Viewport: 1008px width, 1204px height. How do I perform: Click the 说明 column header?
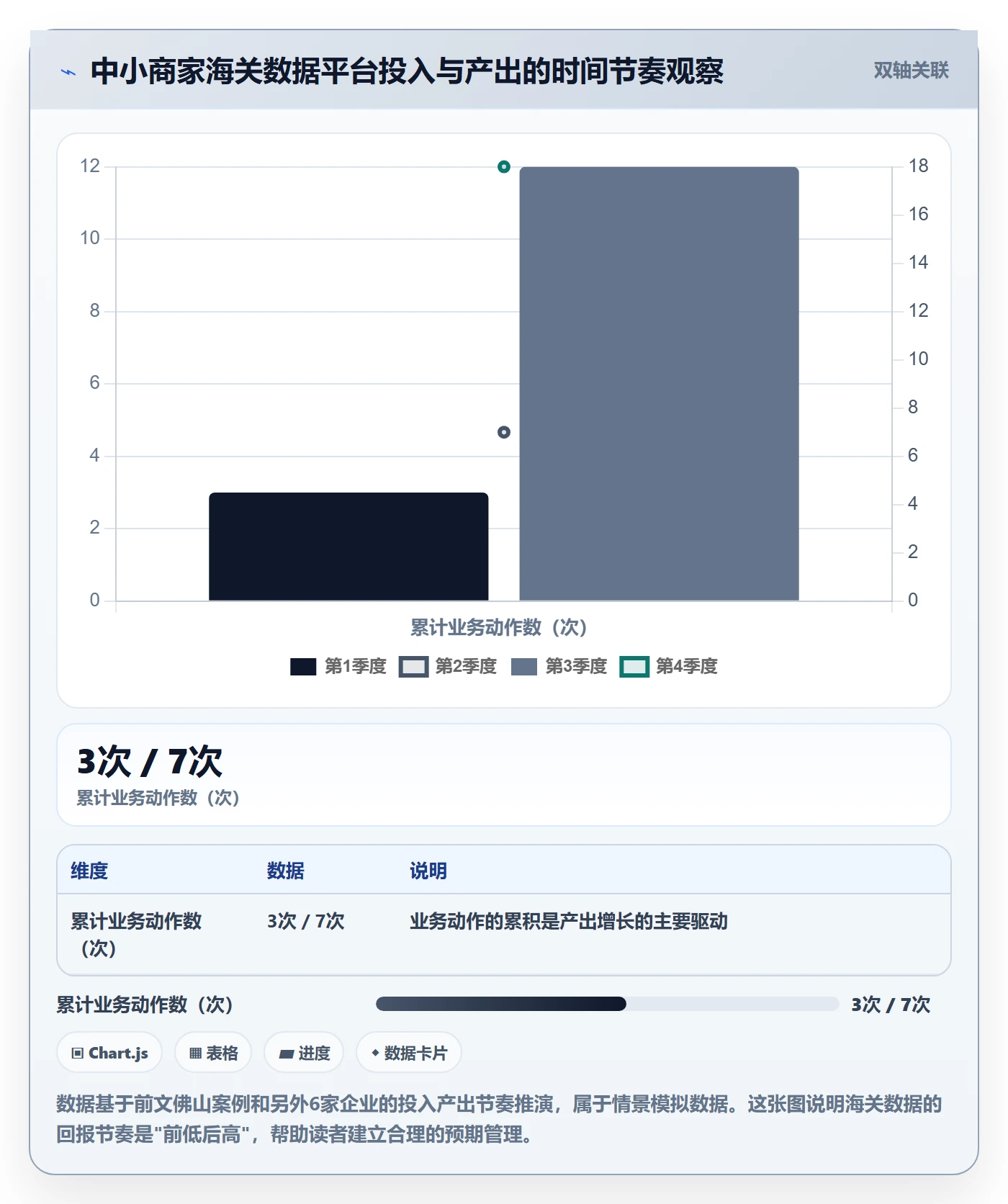coord(428,871)
